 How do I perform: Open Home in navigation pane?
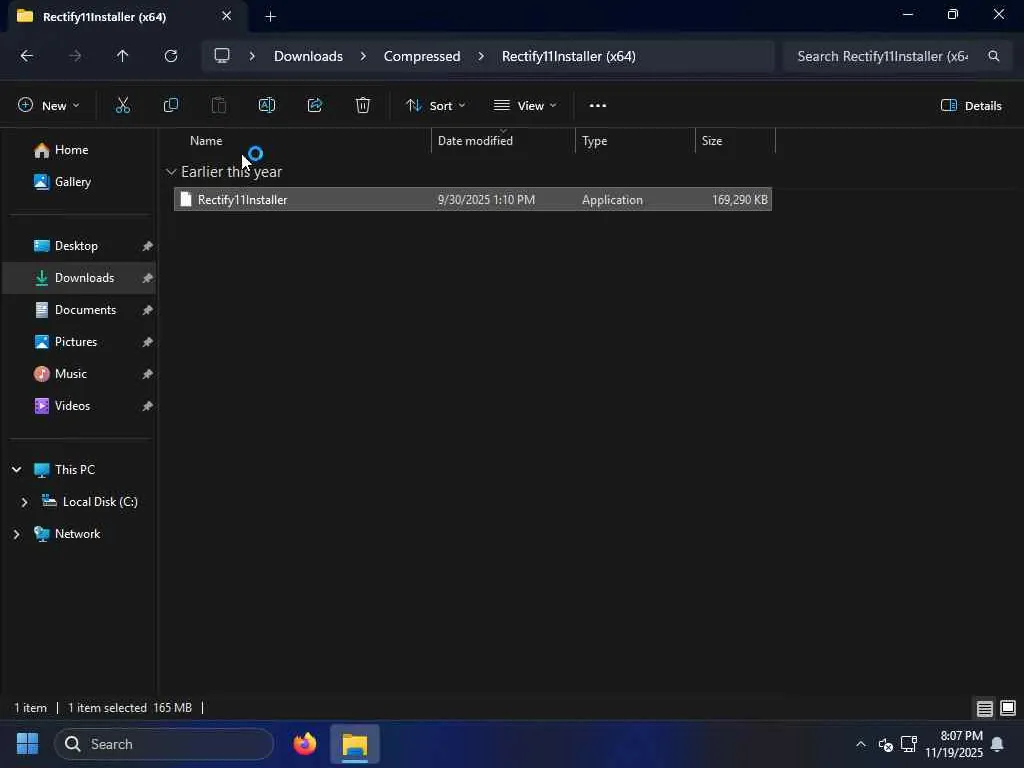(x=71, y=150)
